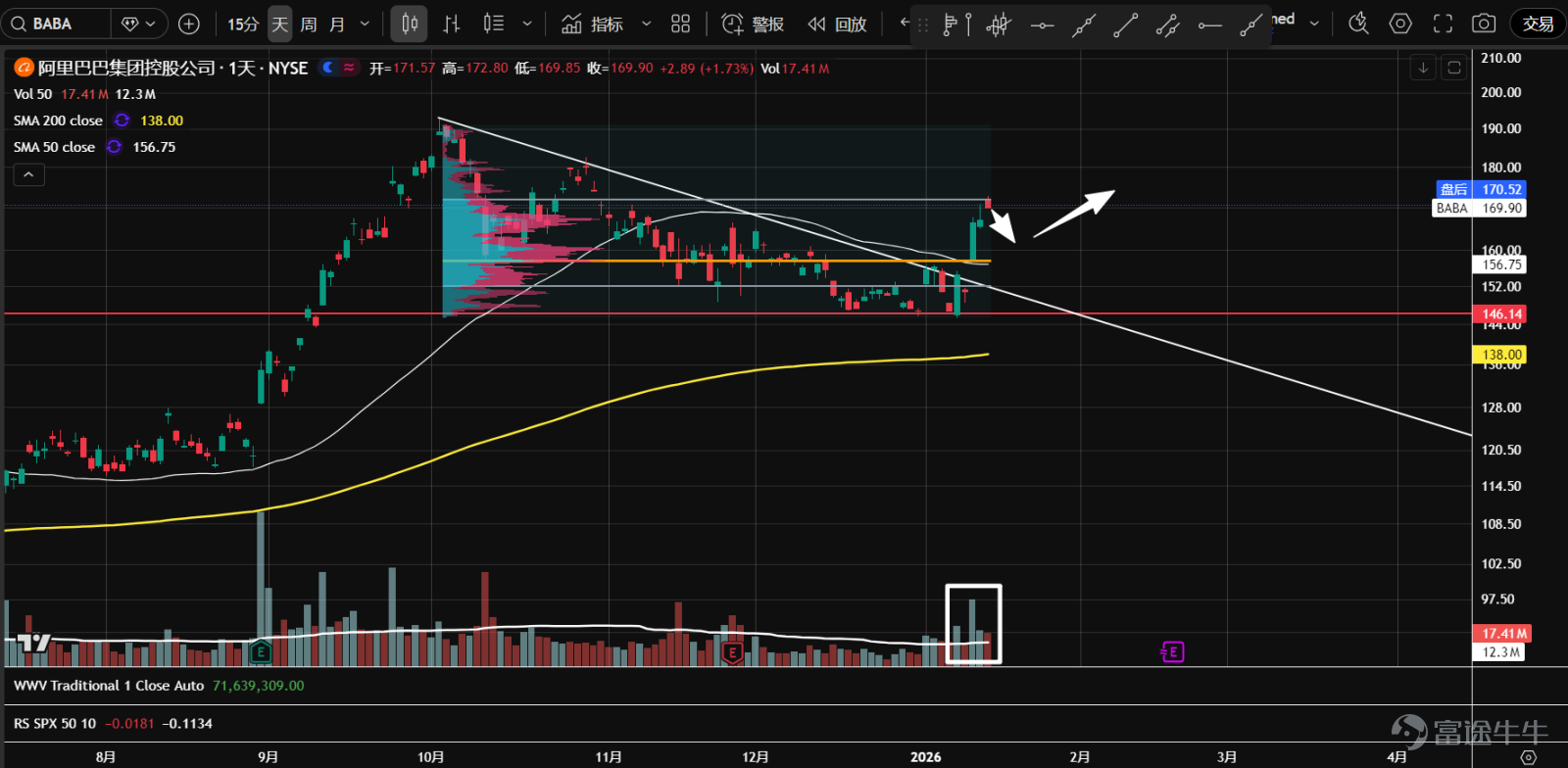Image resolution: width=1568 pixels, height=768 pixels.
Task: Click the BABA 169.90 price label
Action: (1480, 208)
